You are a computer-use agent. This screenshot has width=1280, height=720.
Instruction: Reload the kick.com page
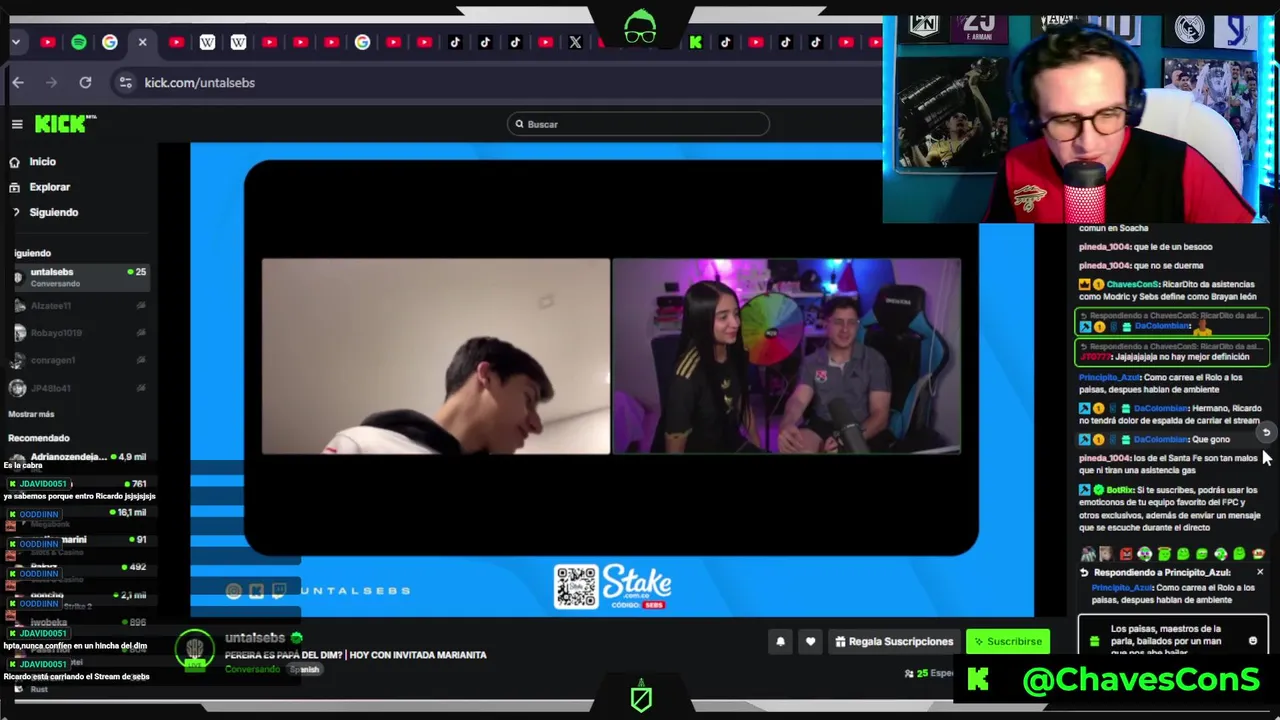86,83
